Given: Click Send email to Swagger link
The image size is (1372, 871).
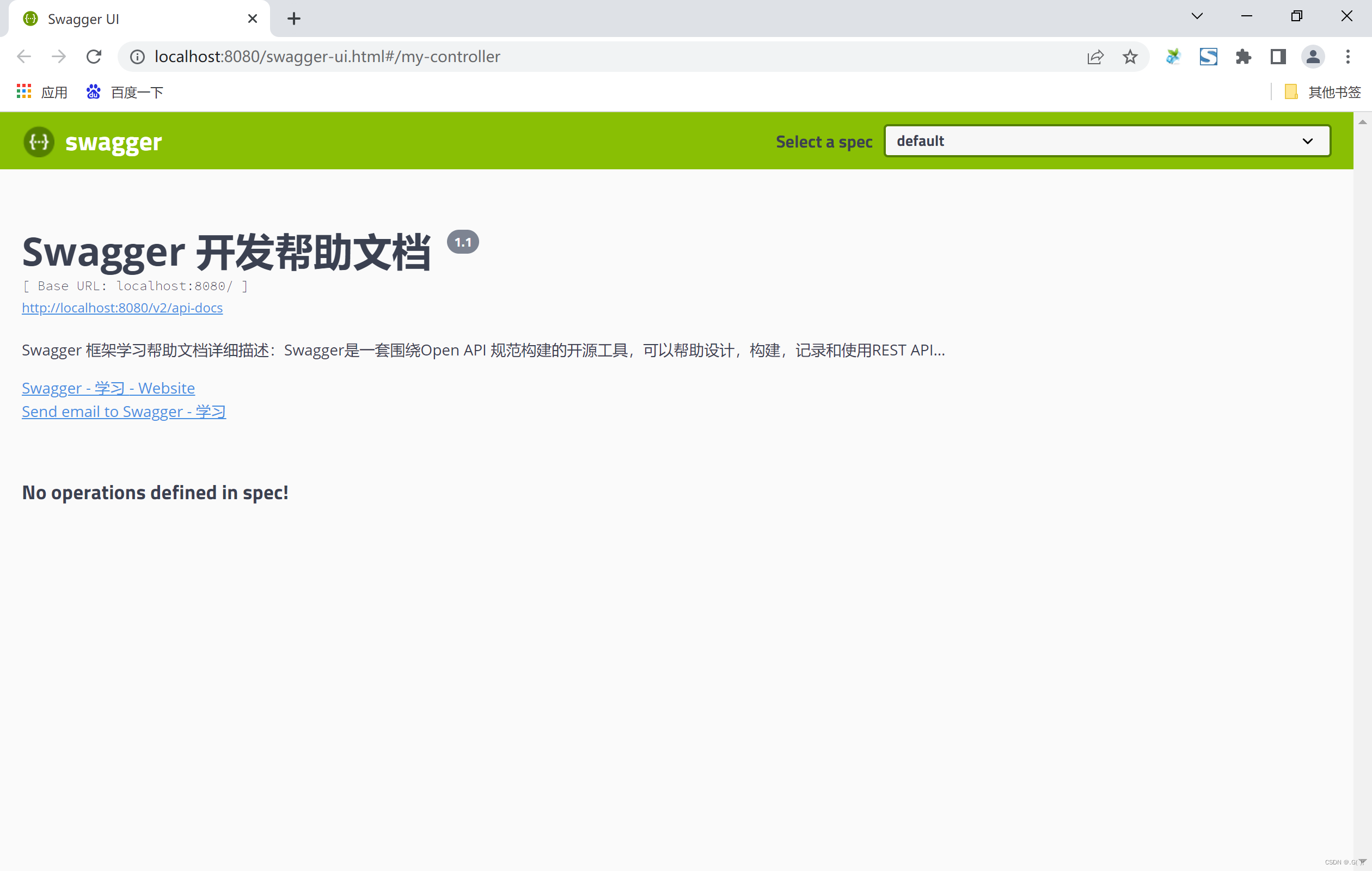Looking at the screenshot, I should [124, 412].
